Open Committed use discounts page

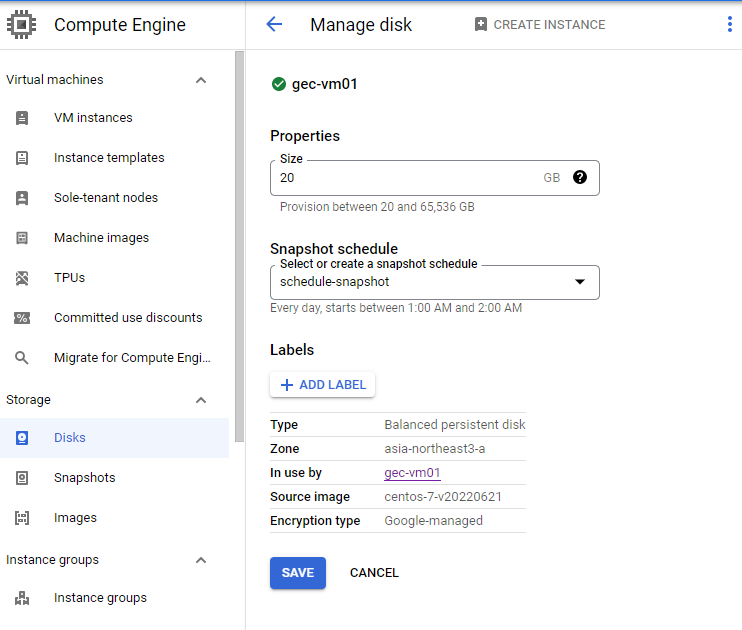[x=115, y=318]
